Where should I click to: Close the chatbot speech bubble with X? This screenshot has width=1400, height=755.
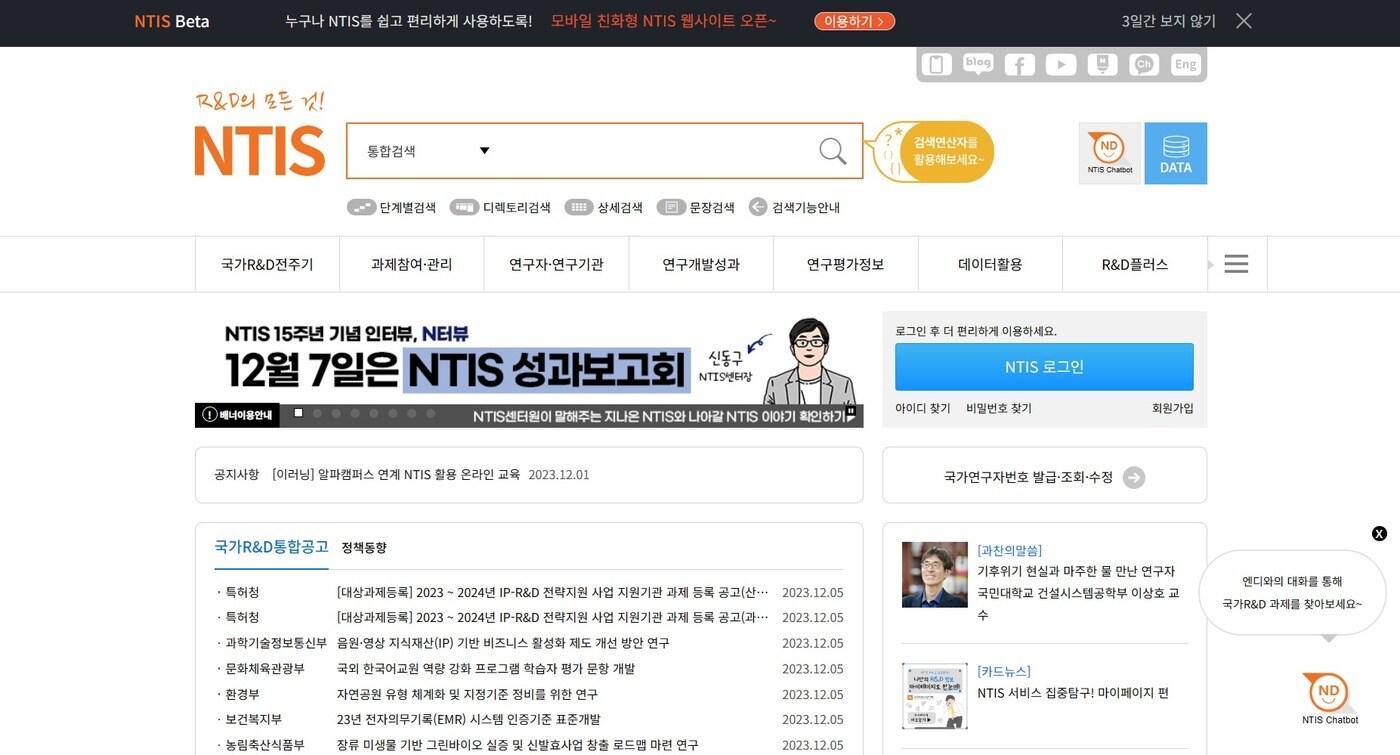click(1379, 534)
